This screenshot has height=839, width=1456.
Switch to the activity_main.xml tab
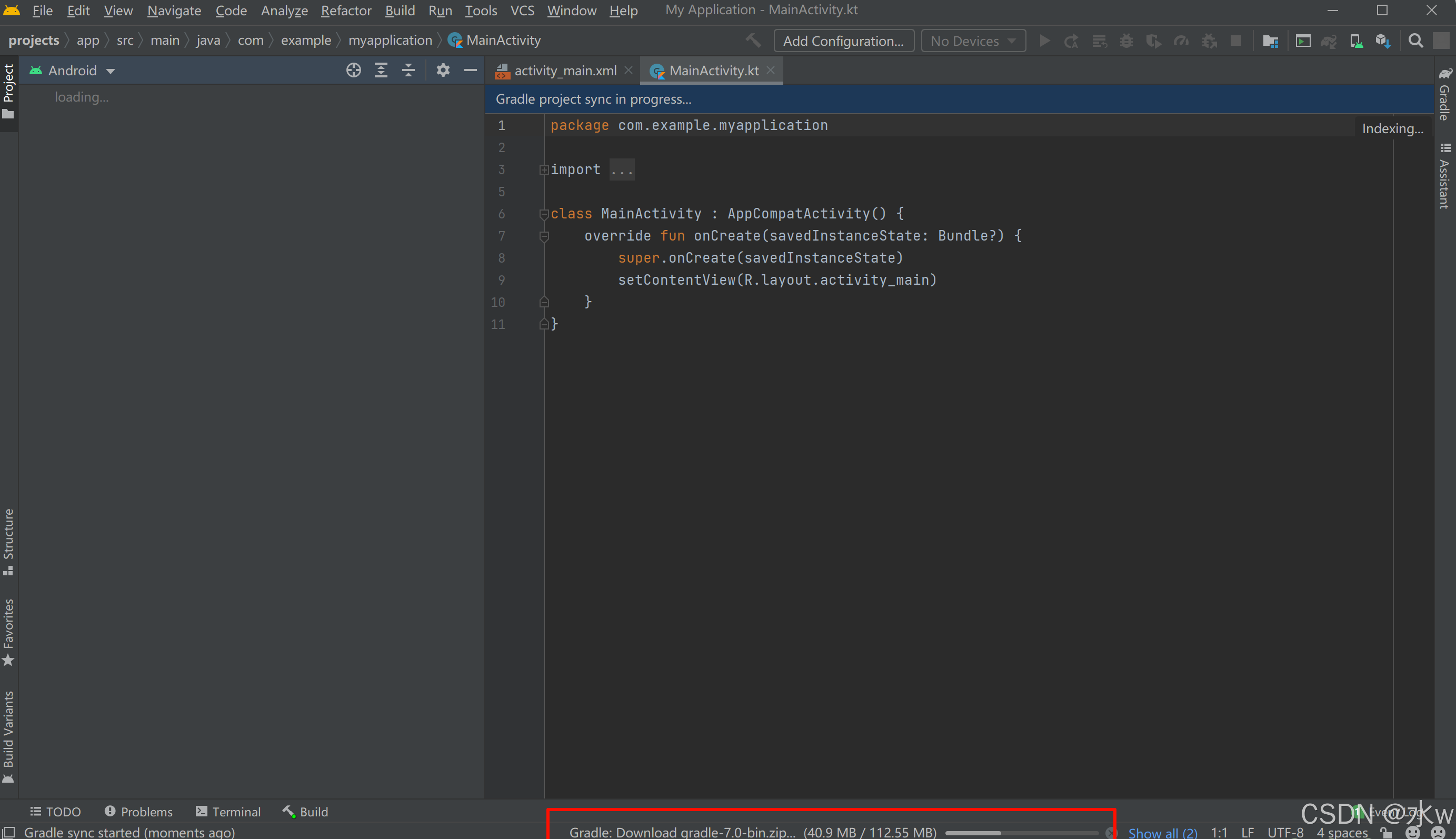[564, 71]
